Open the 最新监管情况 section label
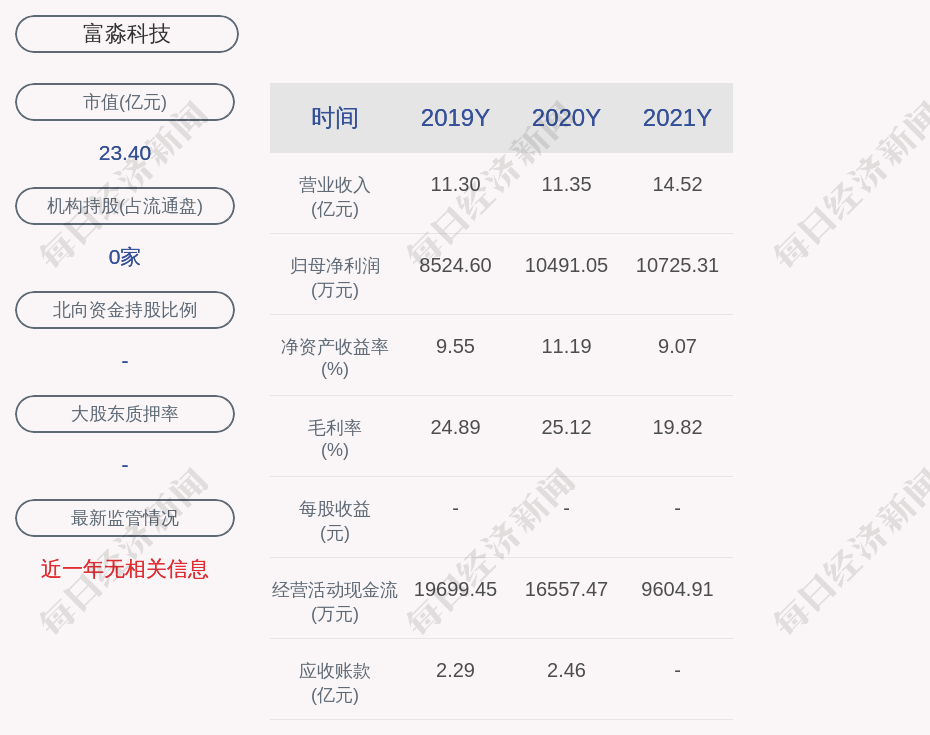The height and width of the screenshot is (735, 930). [x=125, y=518]
